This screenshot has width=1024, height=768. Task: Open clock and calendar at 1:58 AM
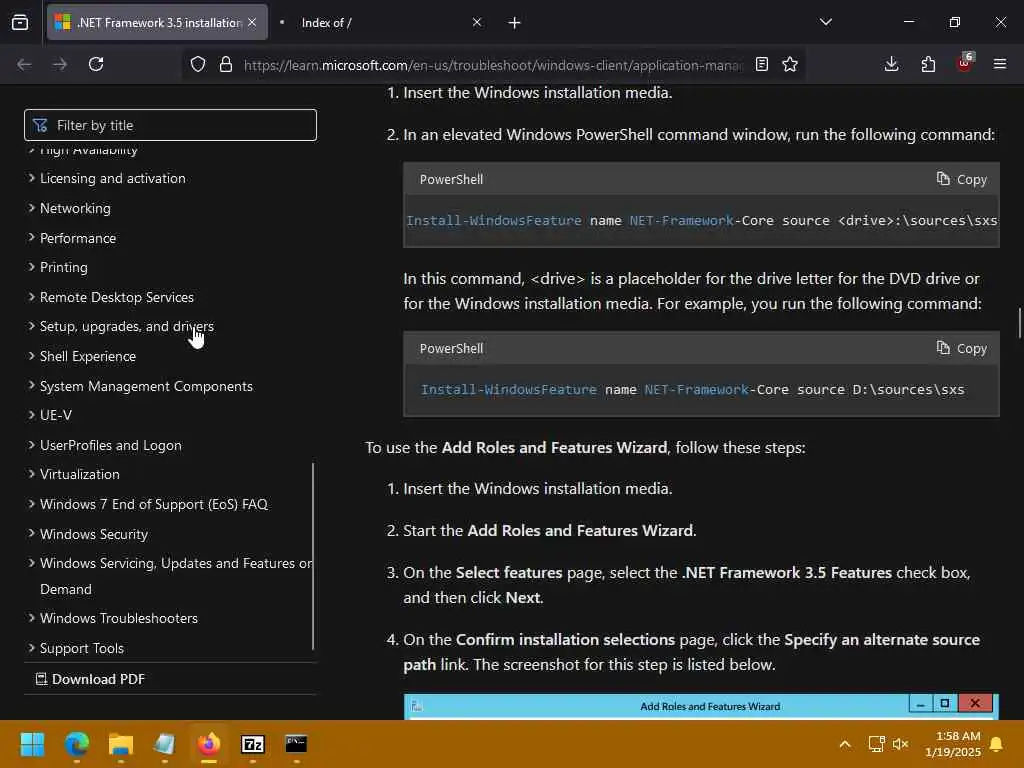953,744
